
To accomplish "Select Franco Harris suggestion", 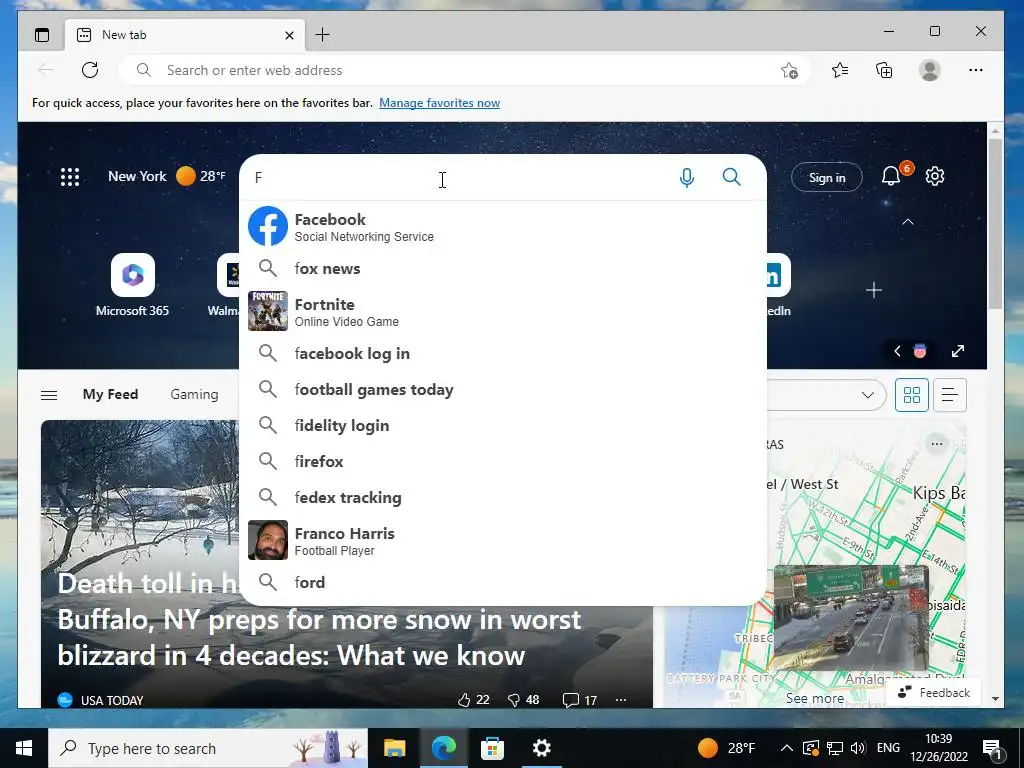I will point(503,541).
